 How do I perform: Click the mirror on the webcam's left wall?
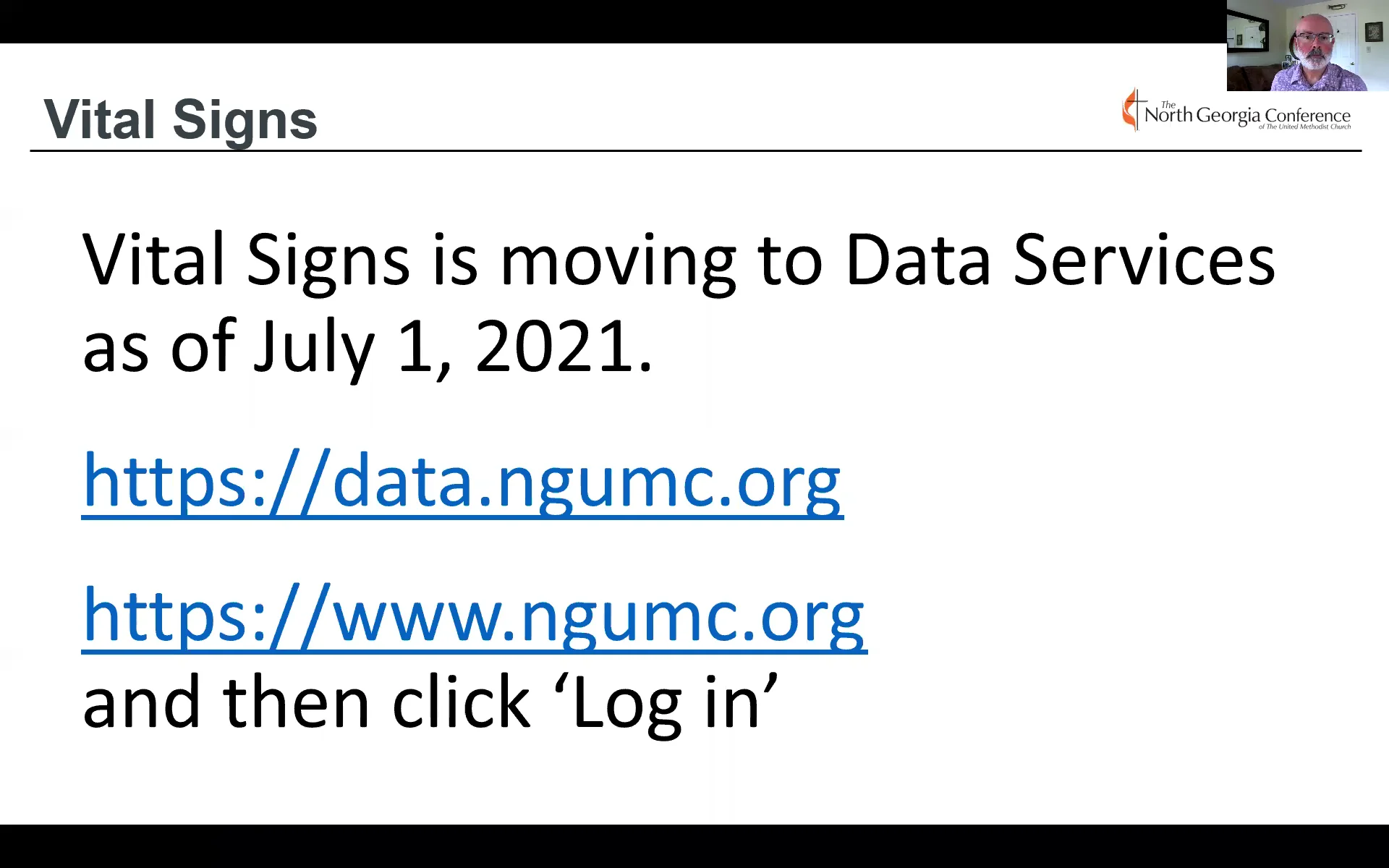coord(1247,35)
